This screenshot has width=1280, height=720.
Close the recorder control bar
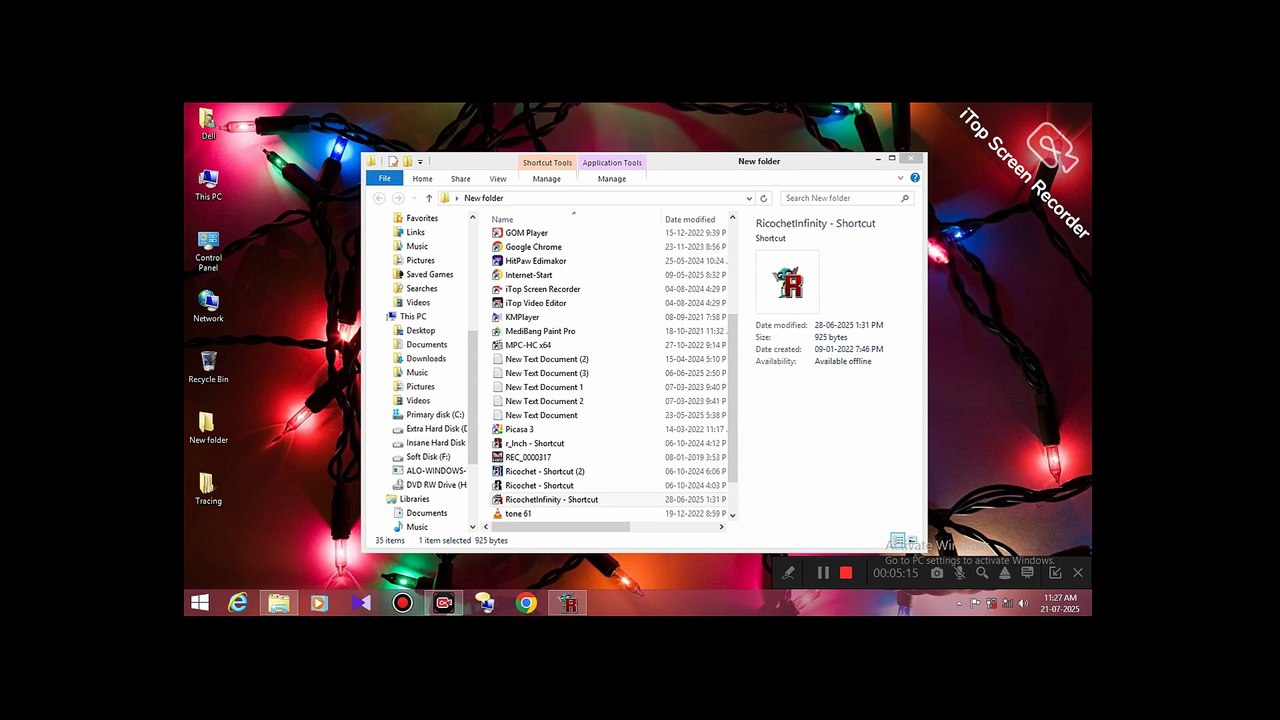tap(1078, 573)
